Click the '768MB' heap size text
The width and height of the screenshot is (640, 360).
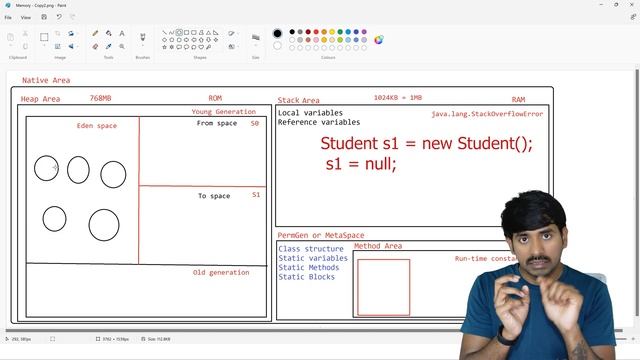point(100,98)
